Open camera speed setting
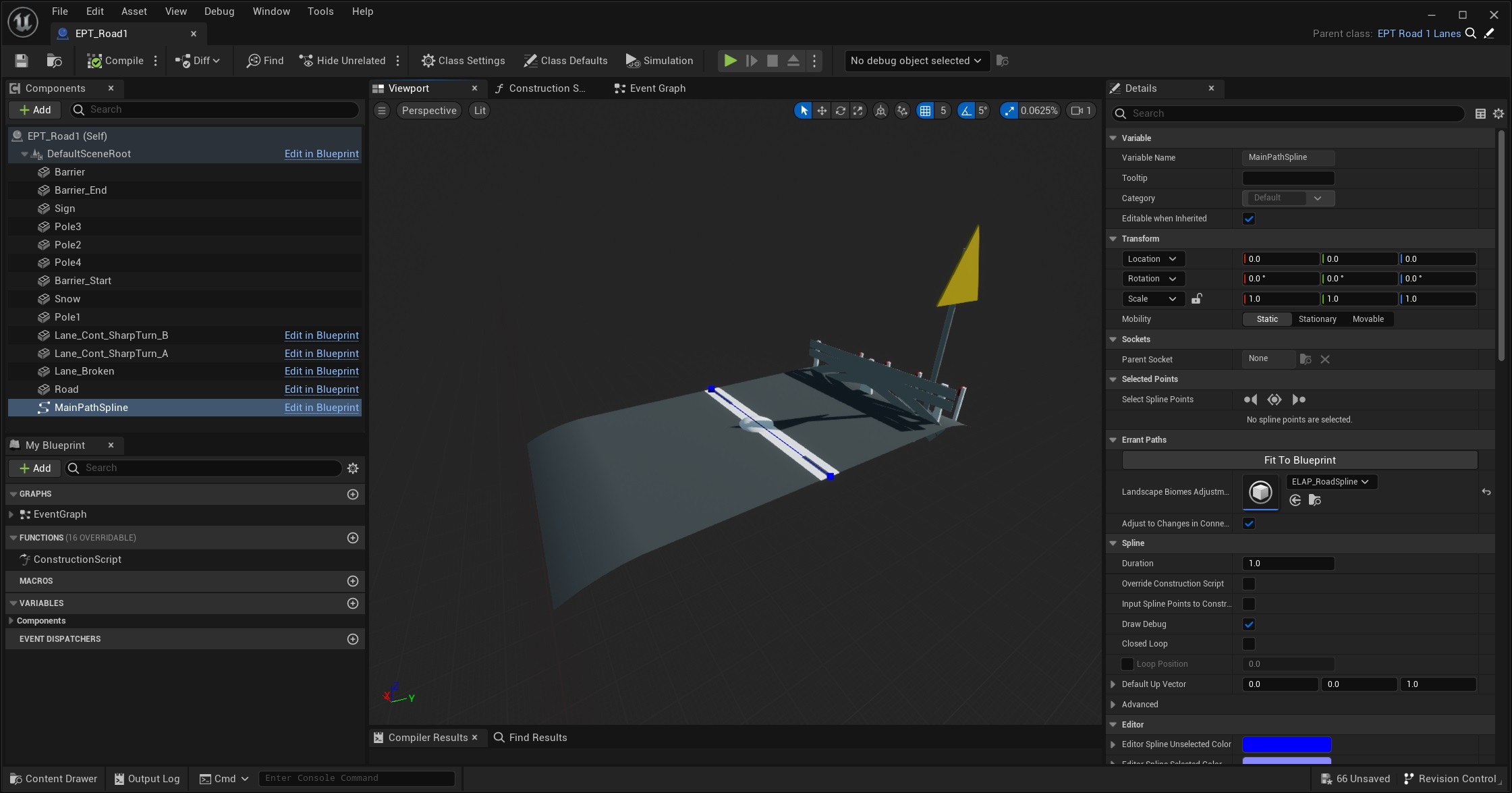Screen dimensions: 1512x793 (1081, 111)
